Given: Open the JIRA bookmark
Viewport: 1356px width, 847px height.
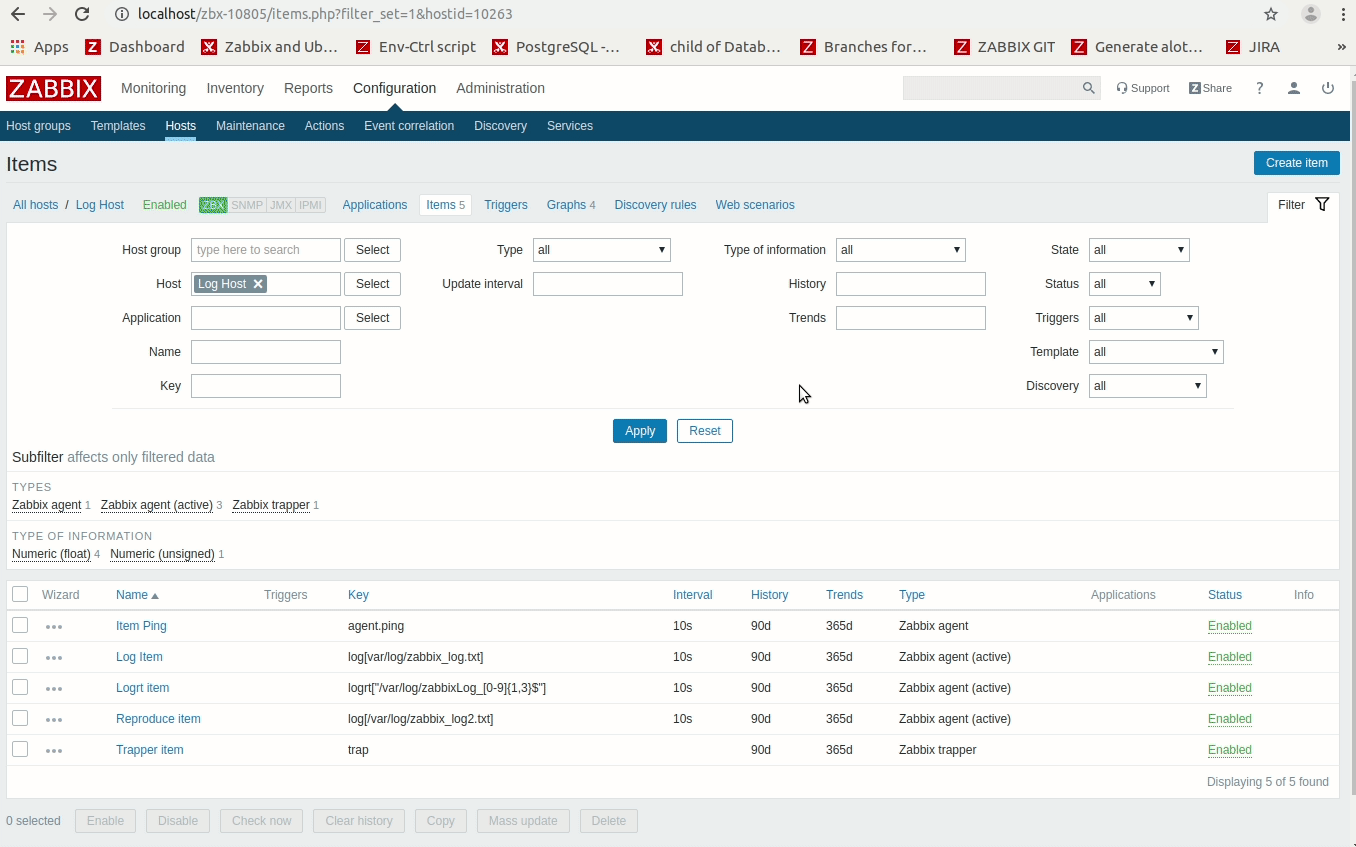Looking at the screenshot, I should click(x=1254, y=46).
